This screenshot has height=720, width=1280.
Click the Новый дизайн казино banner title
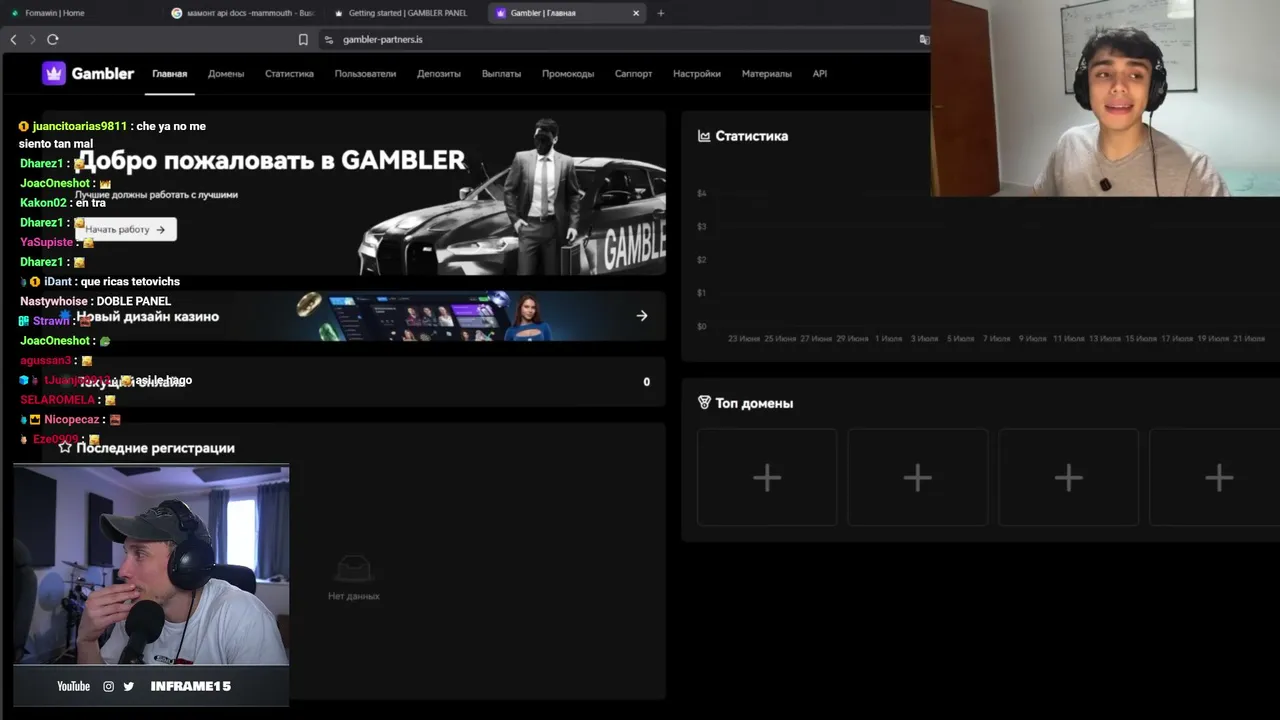(148, 316)
